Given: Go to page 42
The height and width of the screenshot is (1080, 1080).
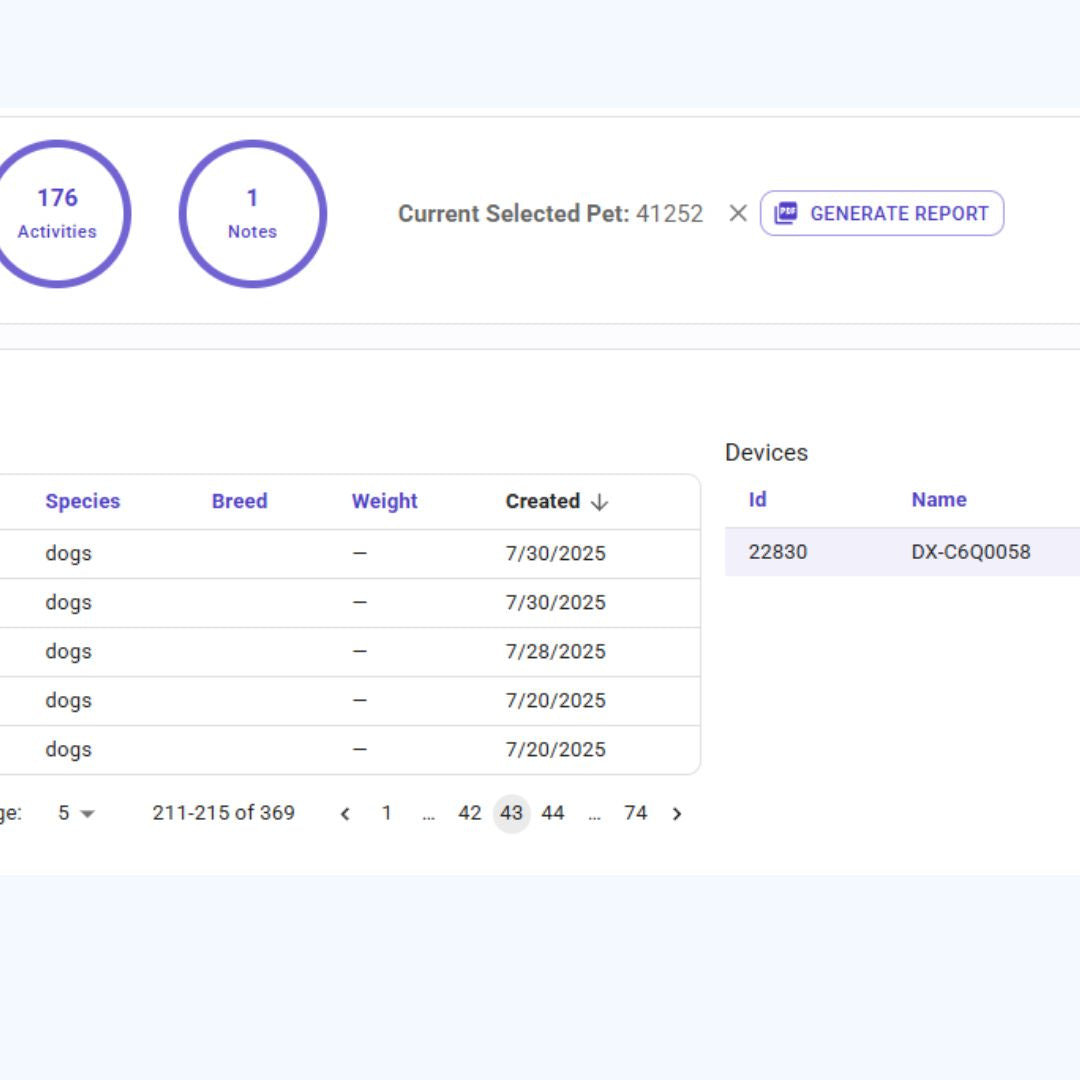Looking at the screenshot, I should coord(470,814).
